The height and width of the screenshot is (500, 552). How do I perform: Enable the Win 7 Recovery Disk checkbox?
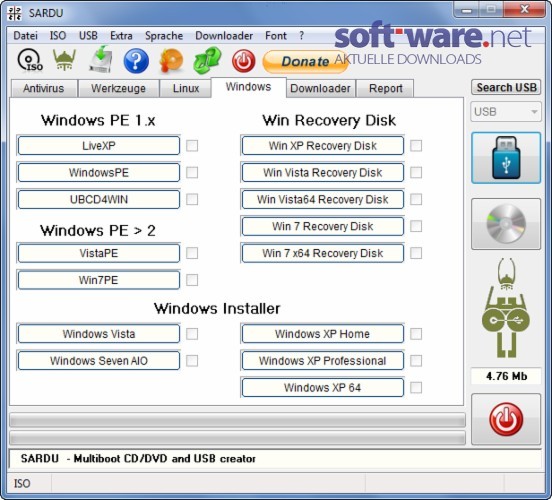[x=416, y=226]
